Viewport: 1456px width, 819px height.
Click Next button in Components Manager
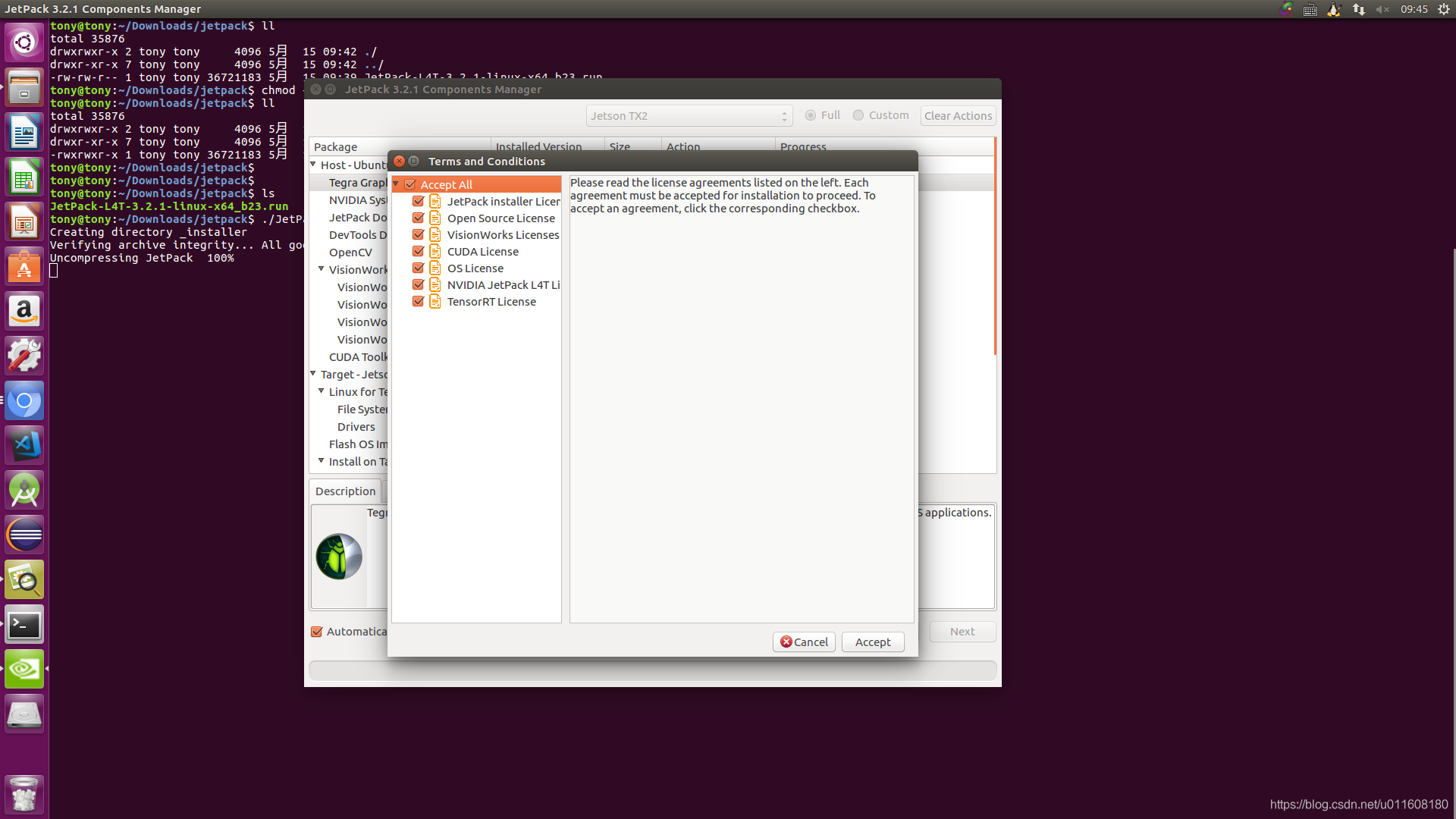(962, 632)
